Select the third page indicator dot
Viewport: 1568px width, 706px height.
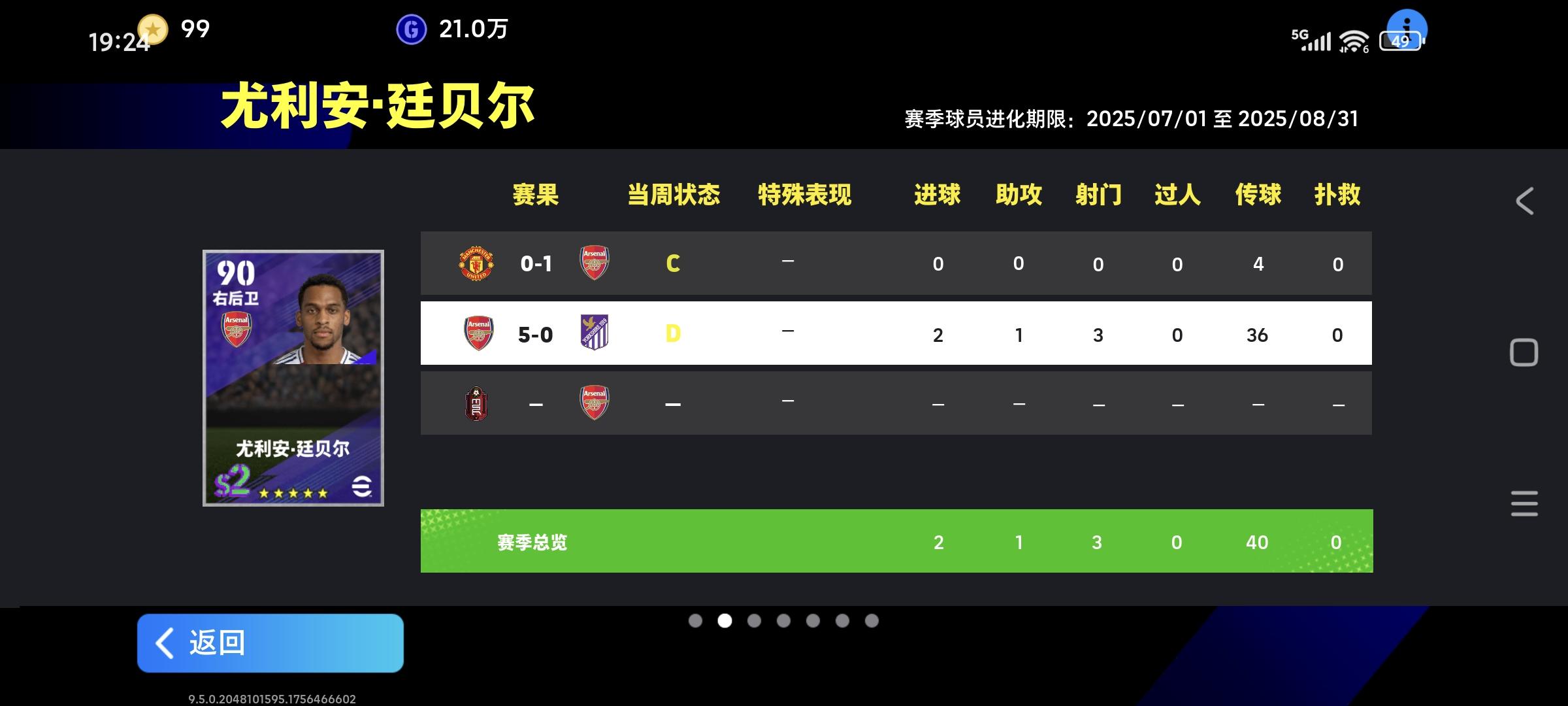coord(754,620)
